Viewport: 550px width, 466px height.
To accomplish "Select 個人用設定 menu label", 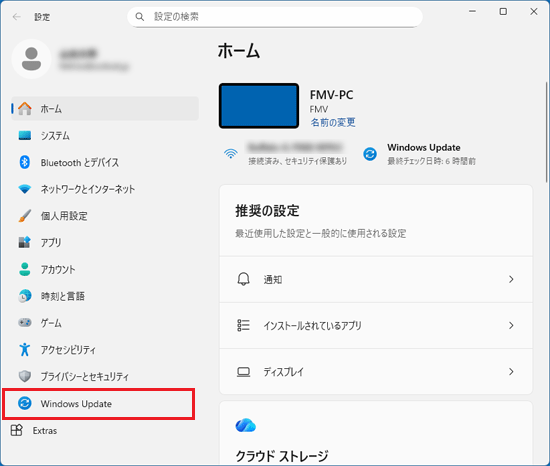I will [x=64, y=216].
